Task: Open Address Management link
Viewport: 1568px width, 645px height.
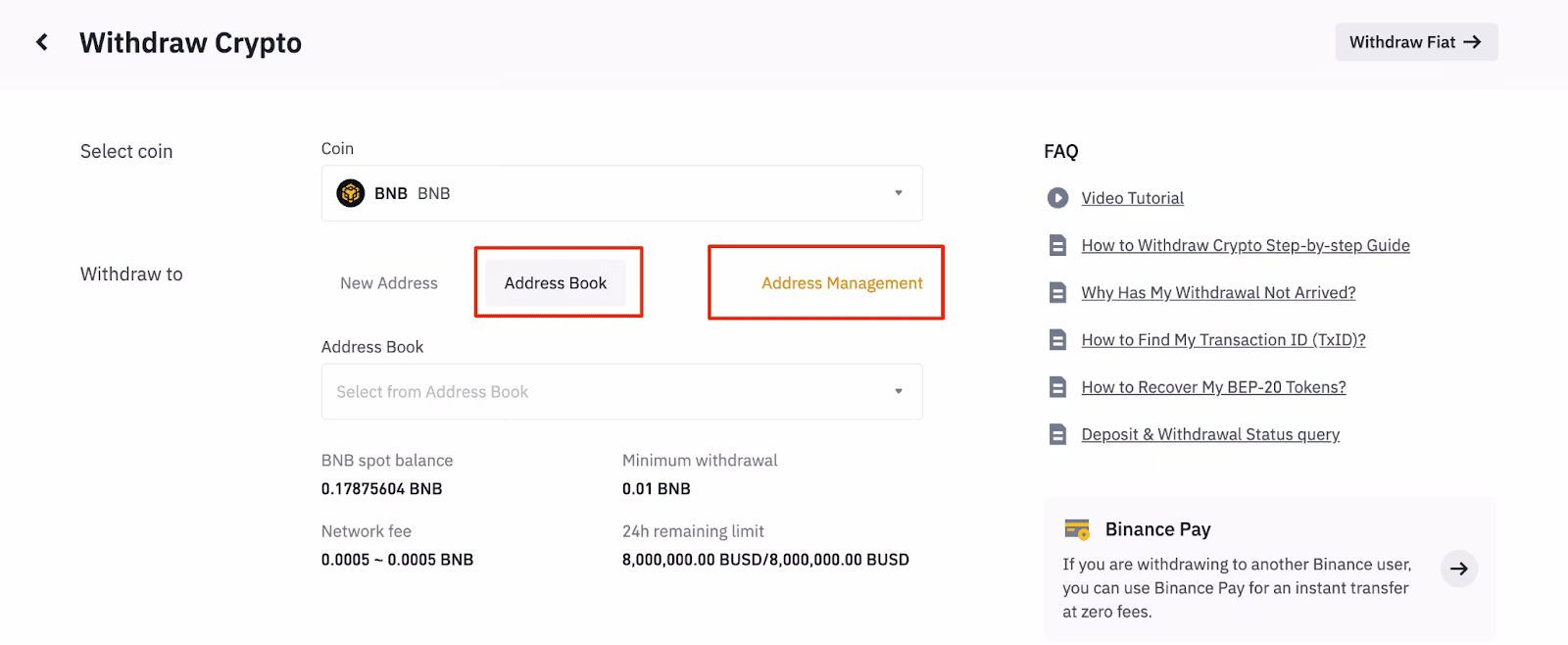Action: (x=842, y=283)
